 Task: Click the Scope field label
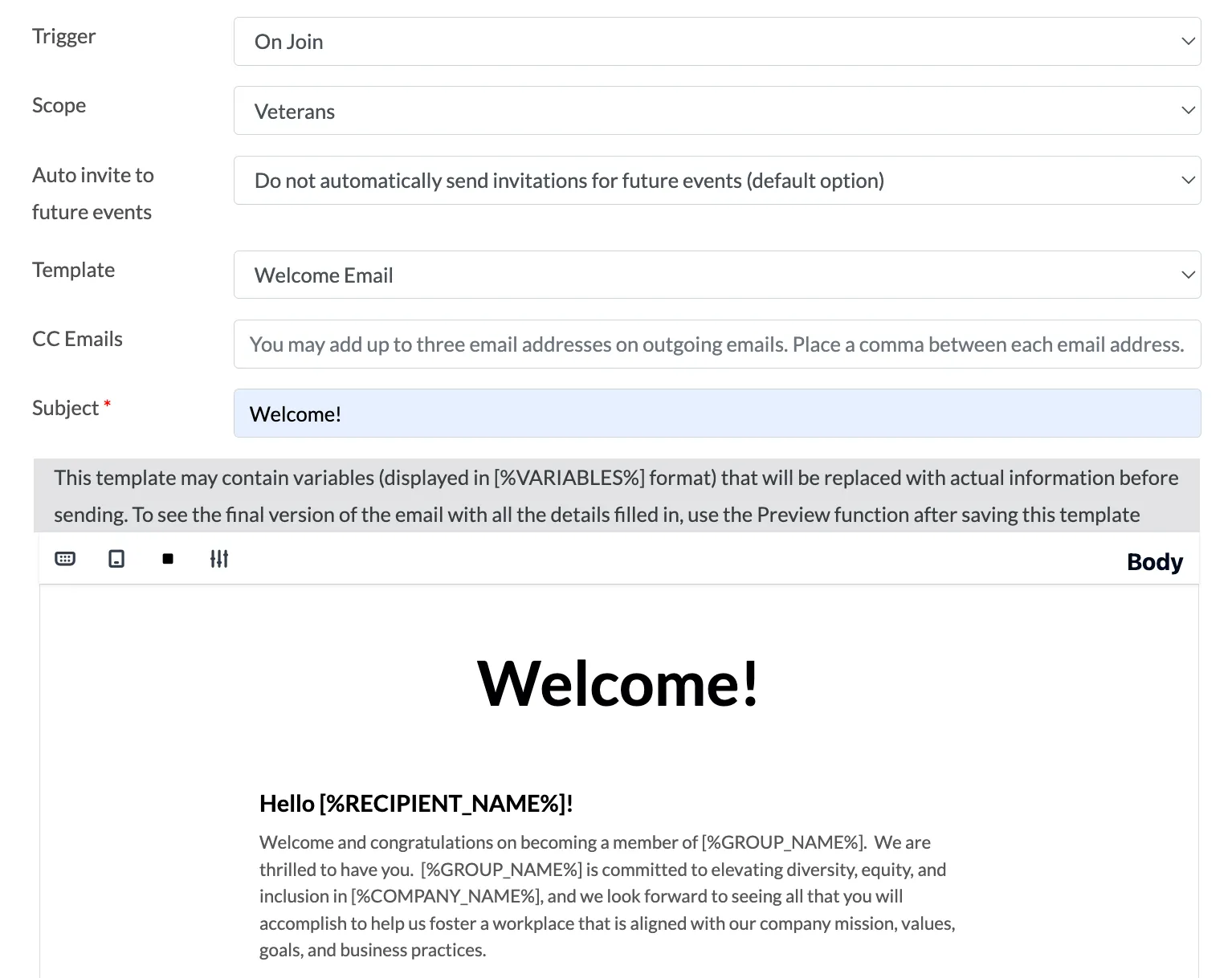point(59,105)
